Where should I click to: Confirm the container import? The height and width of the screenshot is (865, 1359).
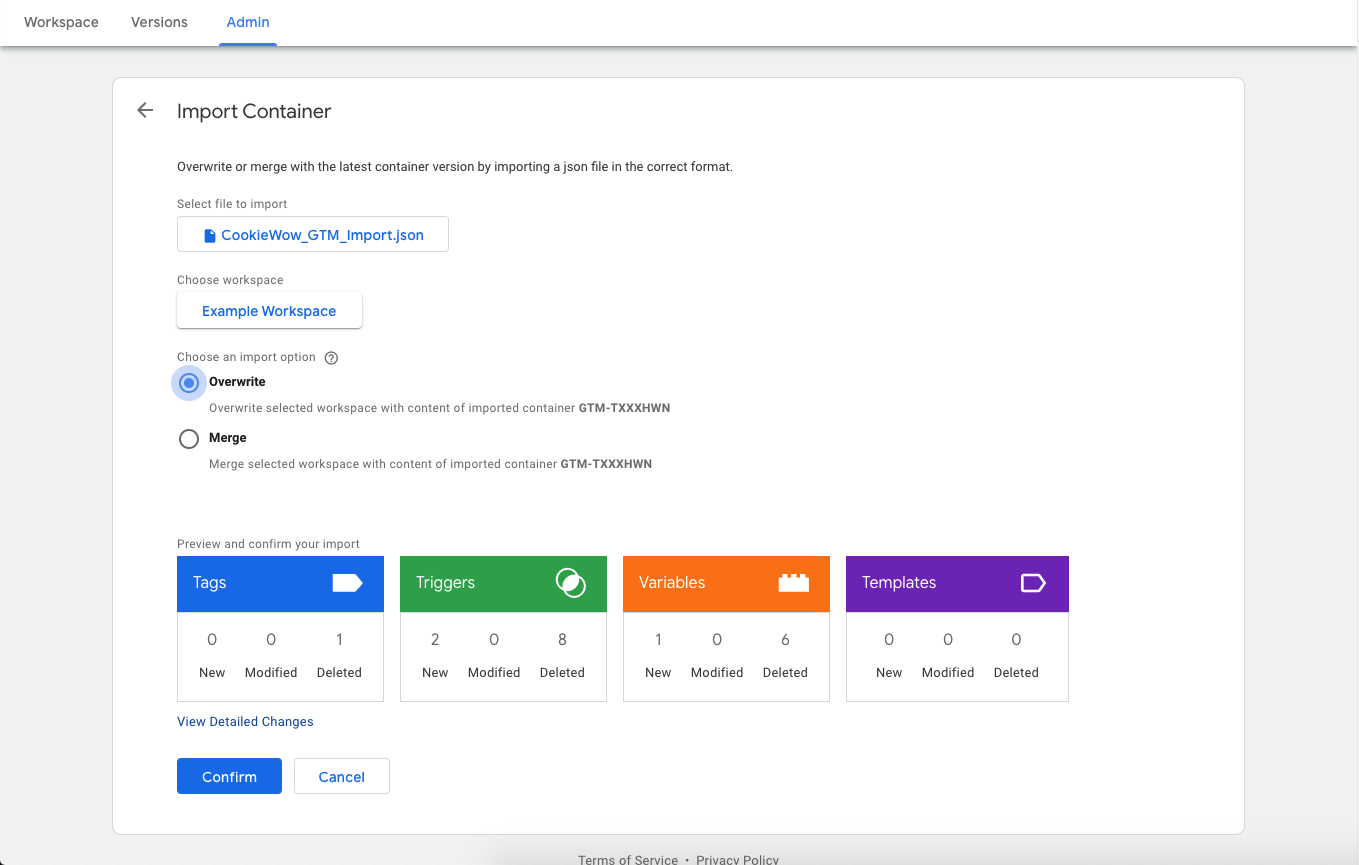(229, 777)
